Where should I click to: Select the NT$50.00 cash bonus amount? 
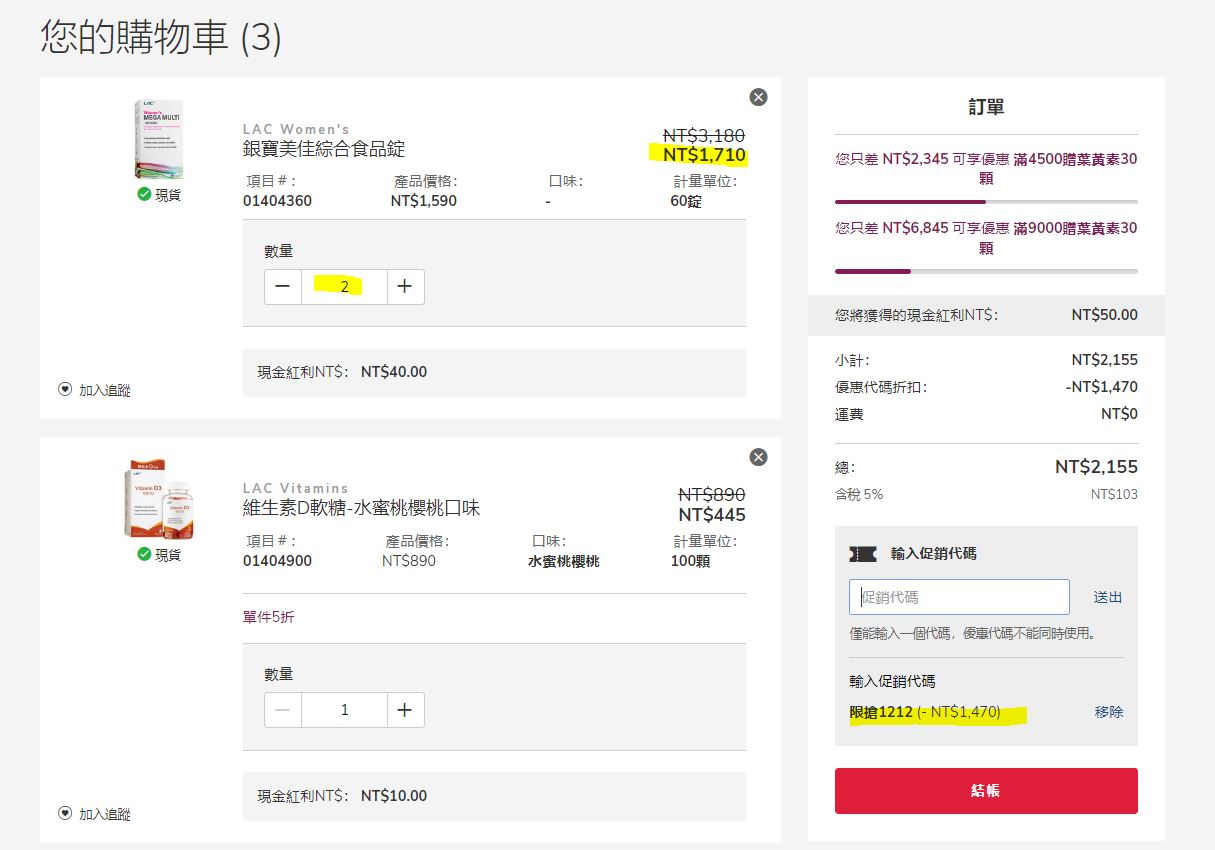[1104, 314]
